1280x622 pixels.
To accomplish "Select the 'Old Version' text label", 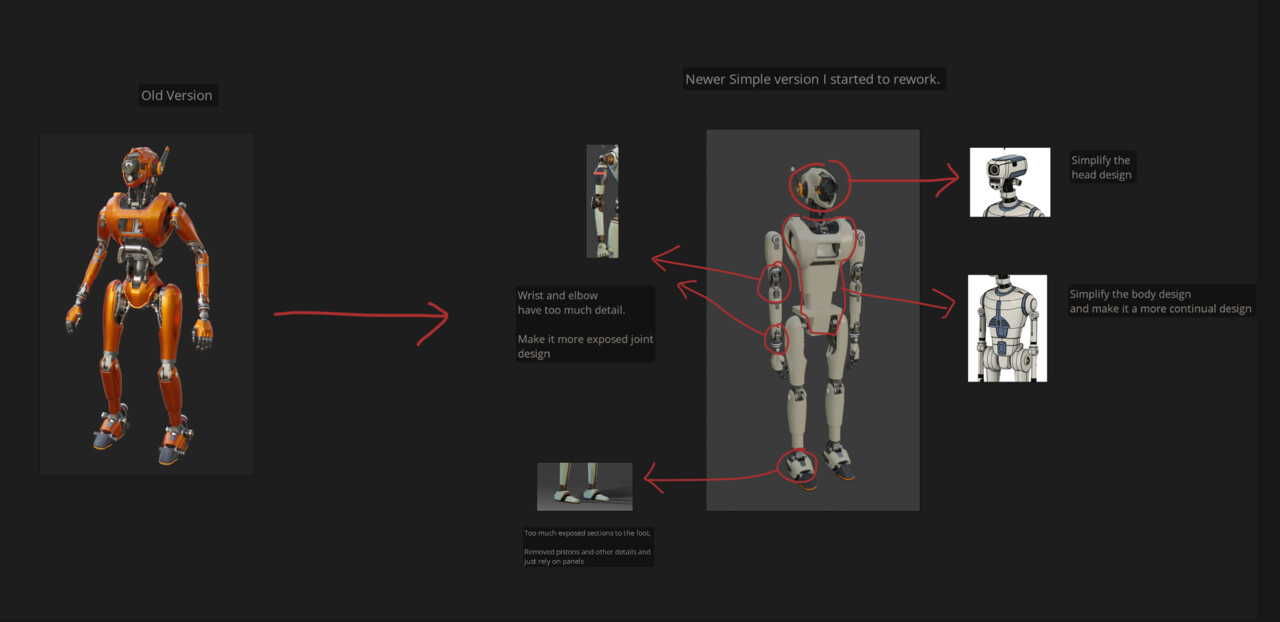I will coord(178,96).
